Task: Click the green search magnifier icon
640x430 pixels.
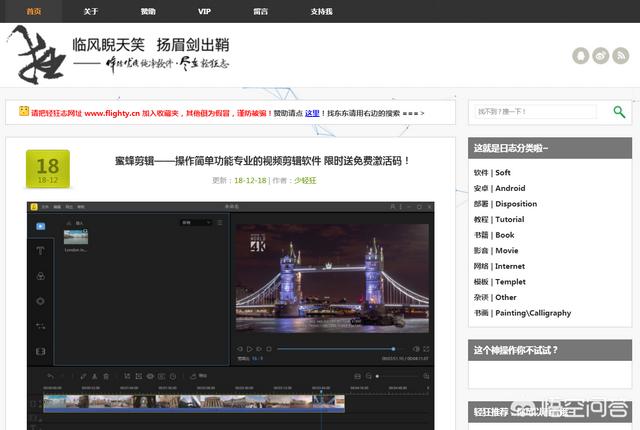Action: [x=619, y=112]
